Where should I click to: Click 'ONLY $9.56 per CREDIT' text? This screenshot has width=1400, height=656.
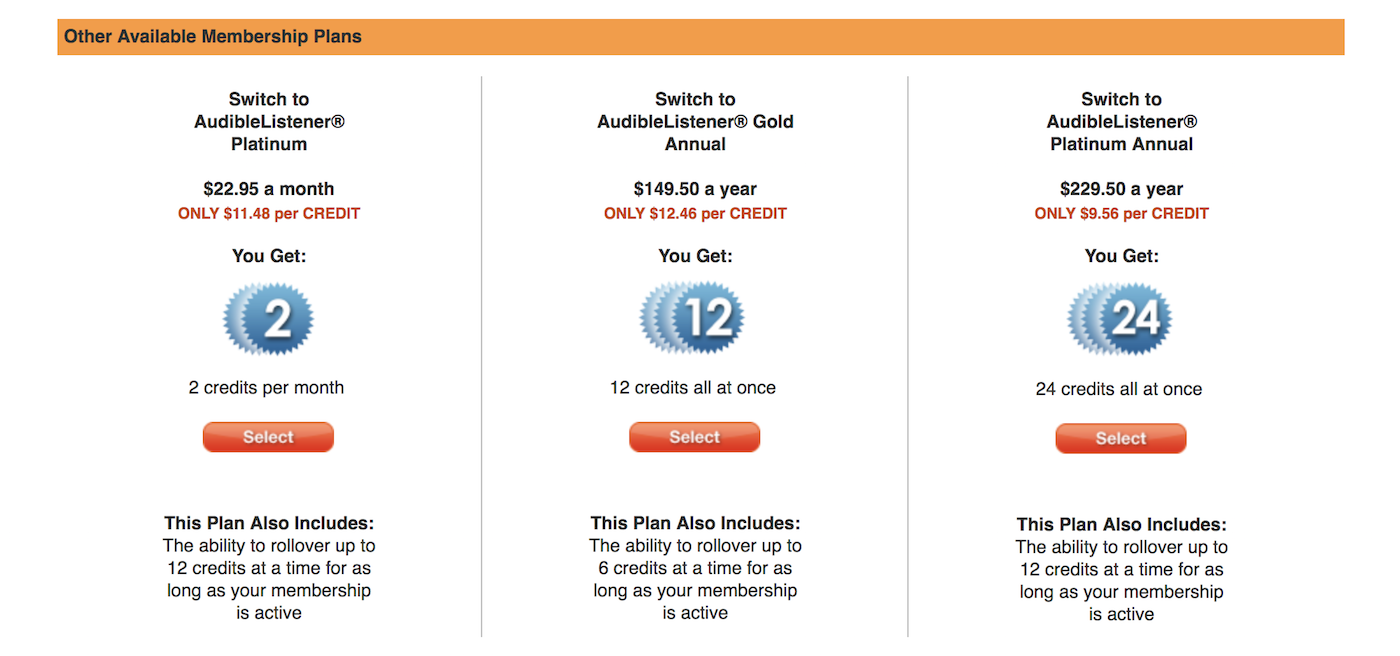coord(1121,213)
